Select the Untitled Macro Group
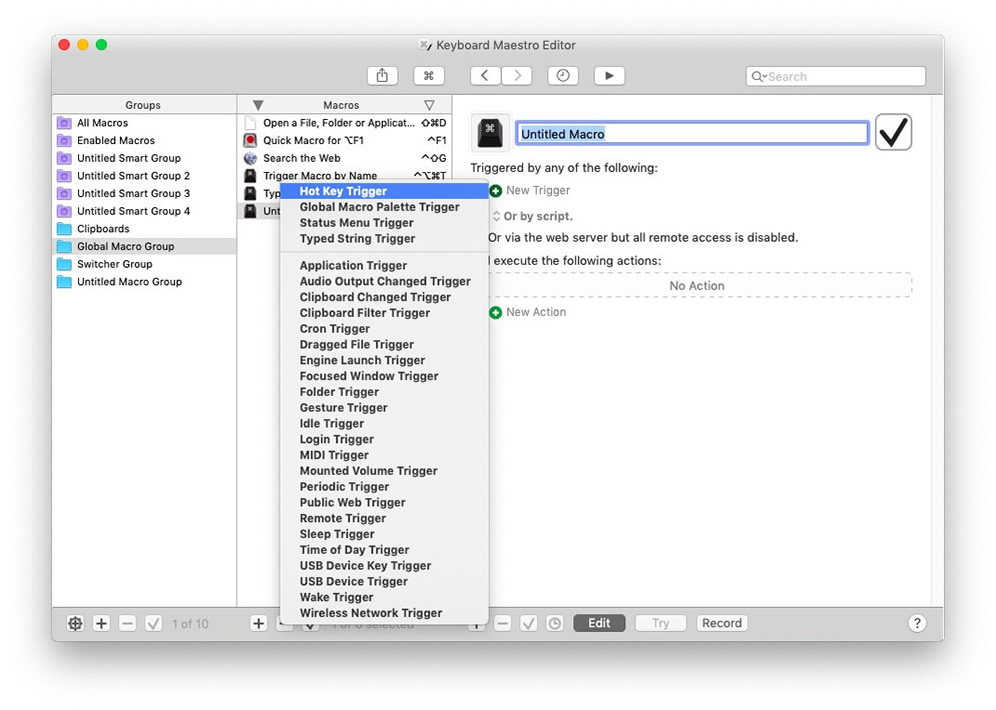 (x=144, y=282)
